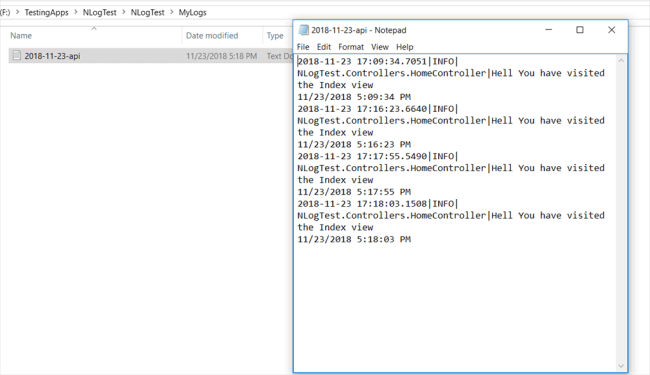Minimize the Notepad window

pos(548,30)
